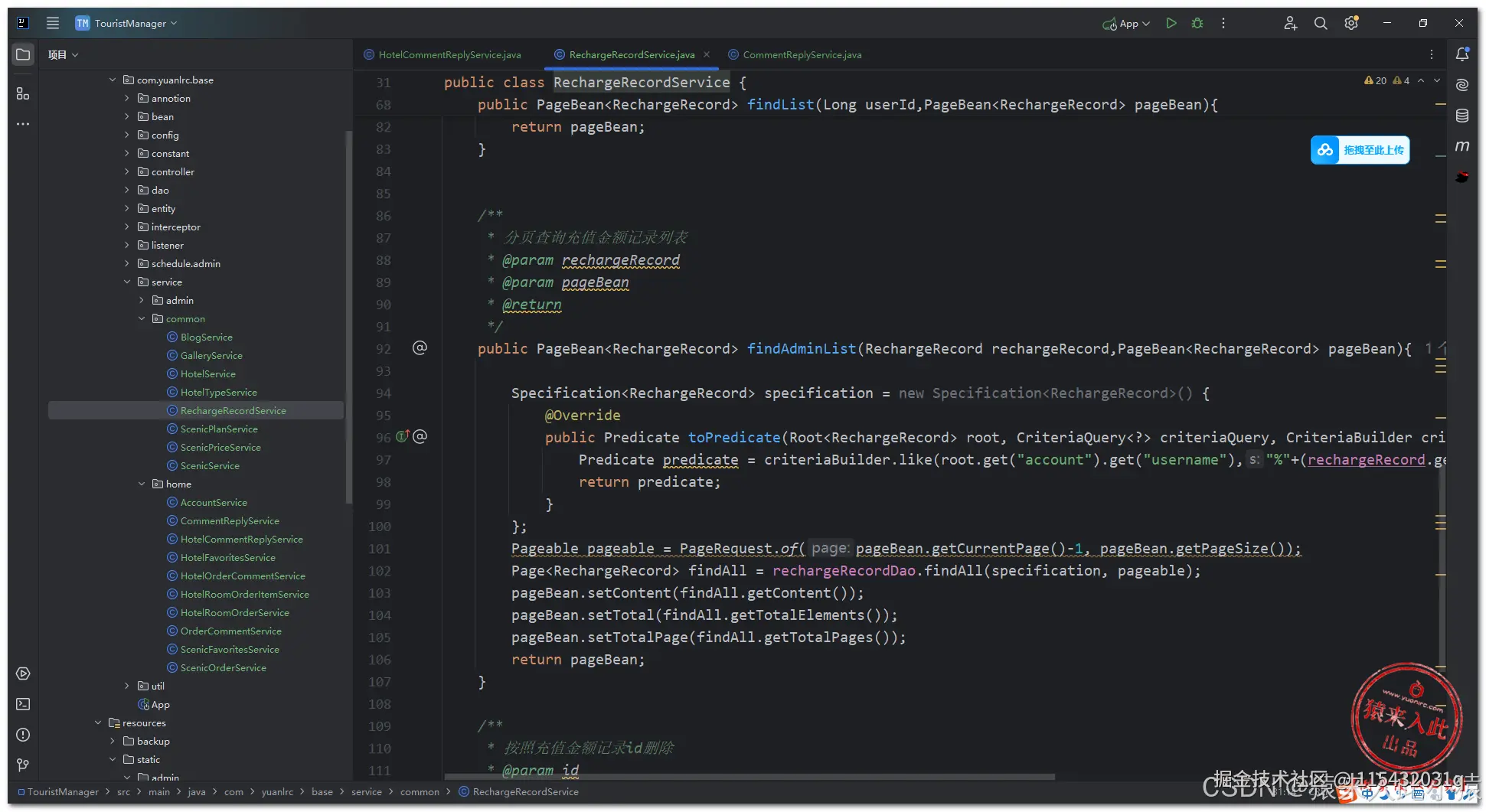Image resolution: width=1486 pixels, height=812 pixels.
Task: Open the Database tool window
Action: point(1462,116)
